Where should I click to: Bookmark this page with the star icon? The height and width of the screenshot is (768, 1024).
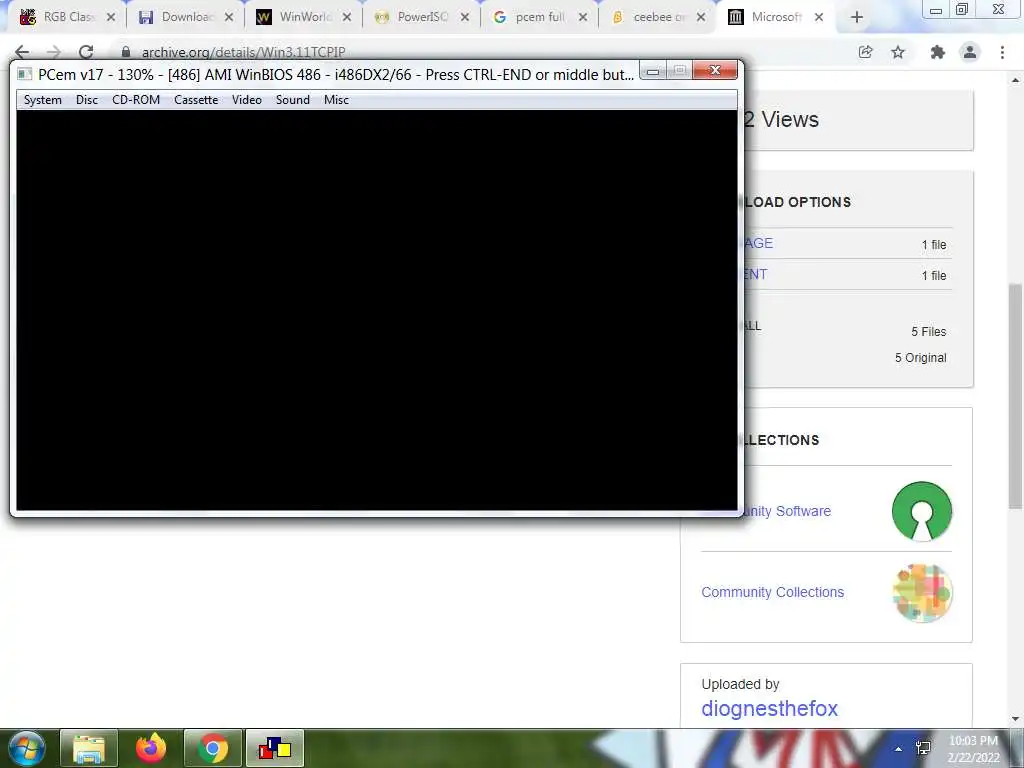click(x=898, y=52)
